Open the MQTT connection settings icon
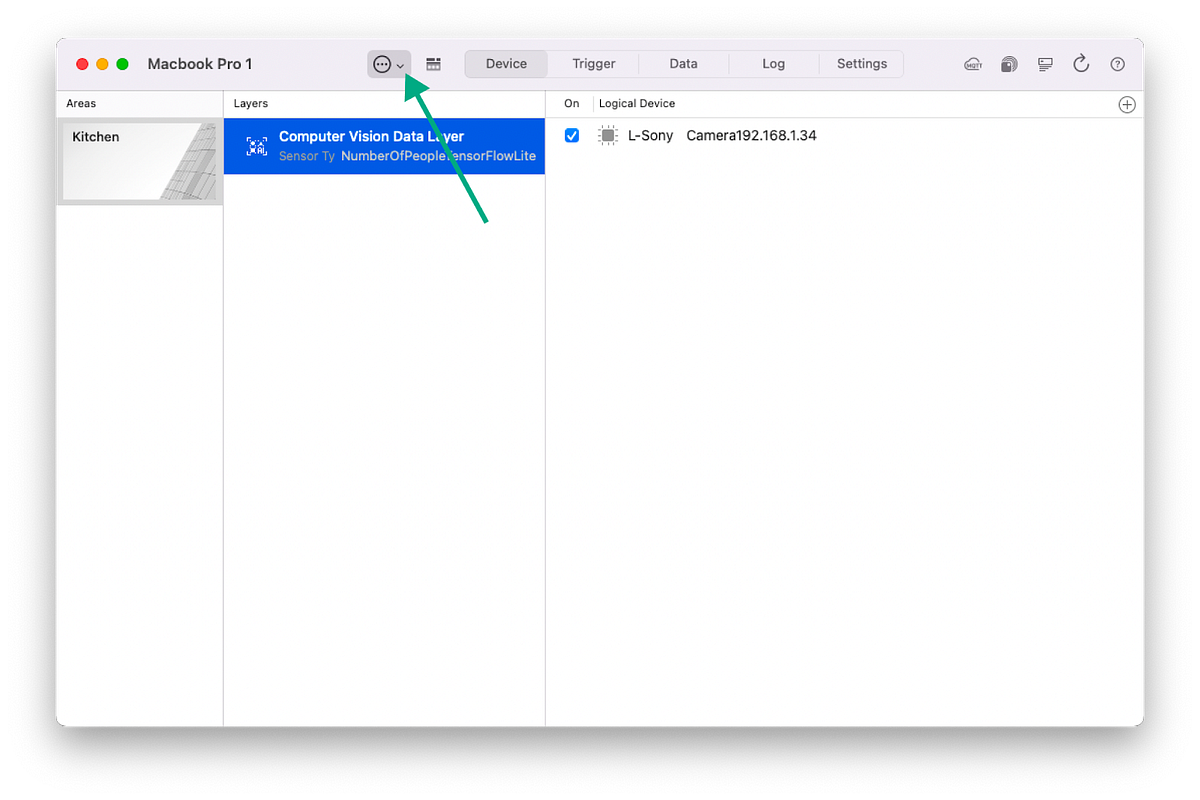 pyautogui.click(x=973, y=63)
